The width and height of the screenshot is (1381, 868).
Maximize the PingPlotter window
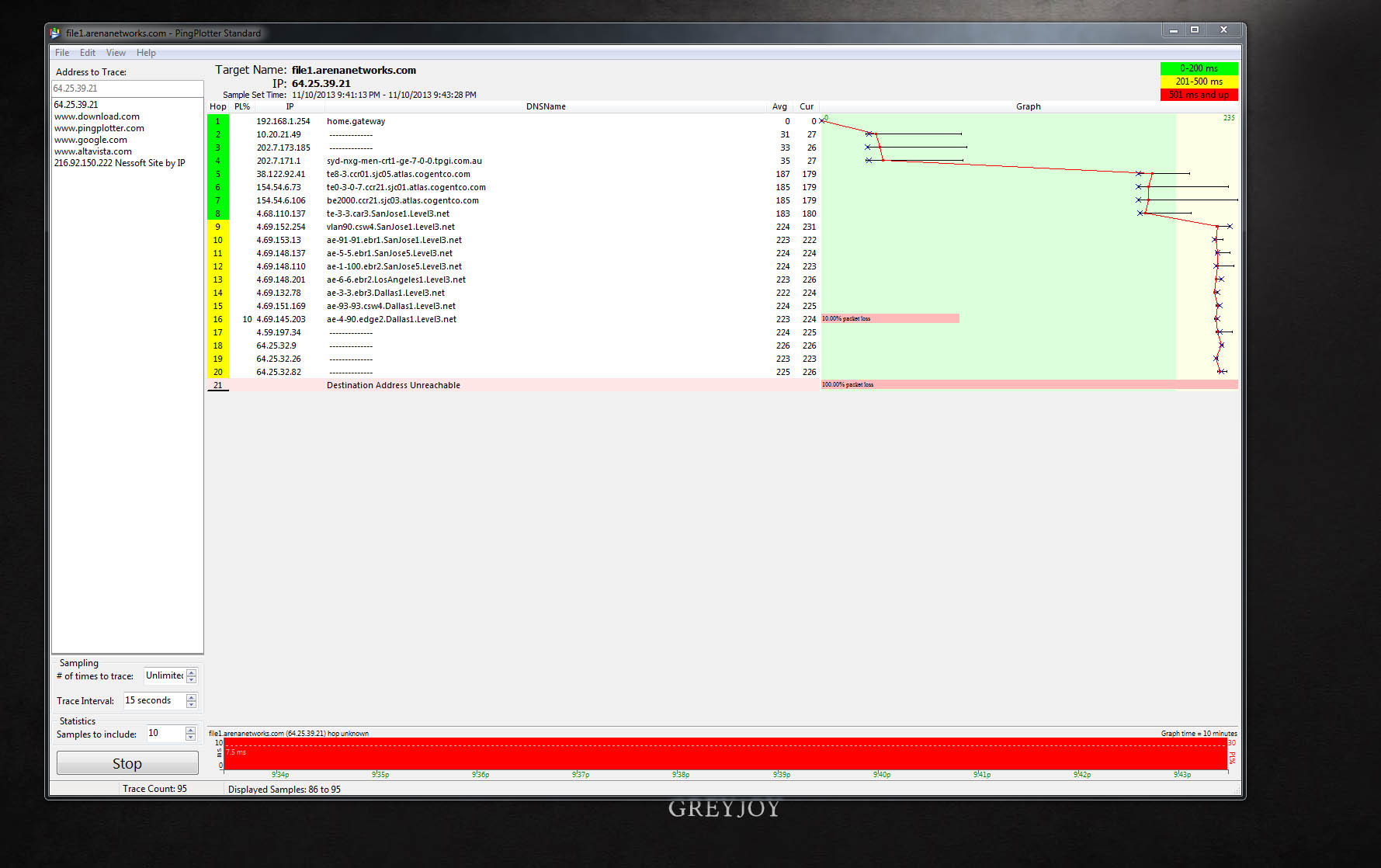(1195, 30)
